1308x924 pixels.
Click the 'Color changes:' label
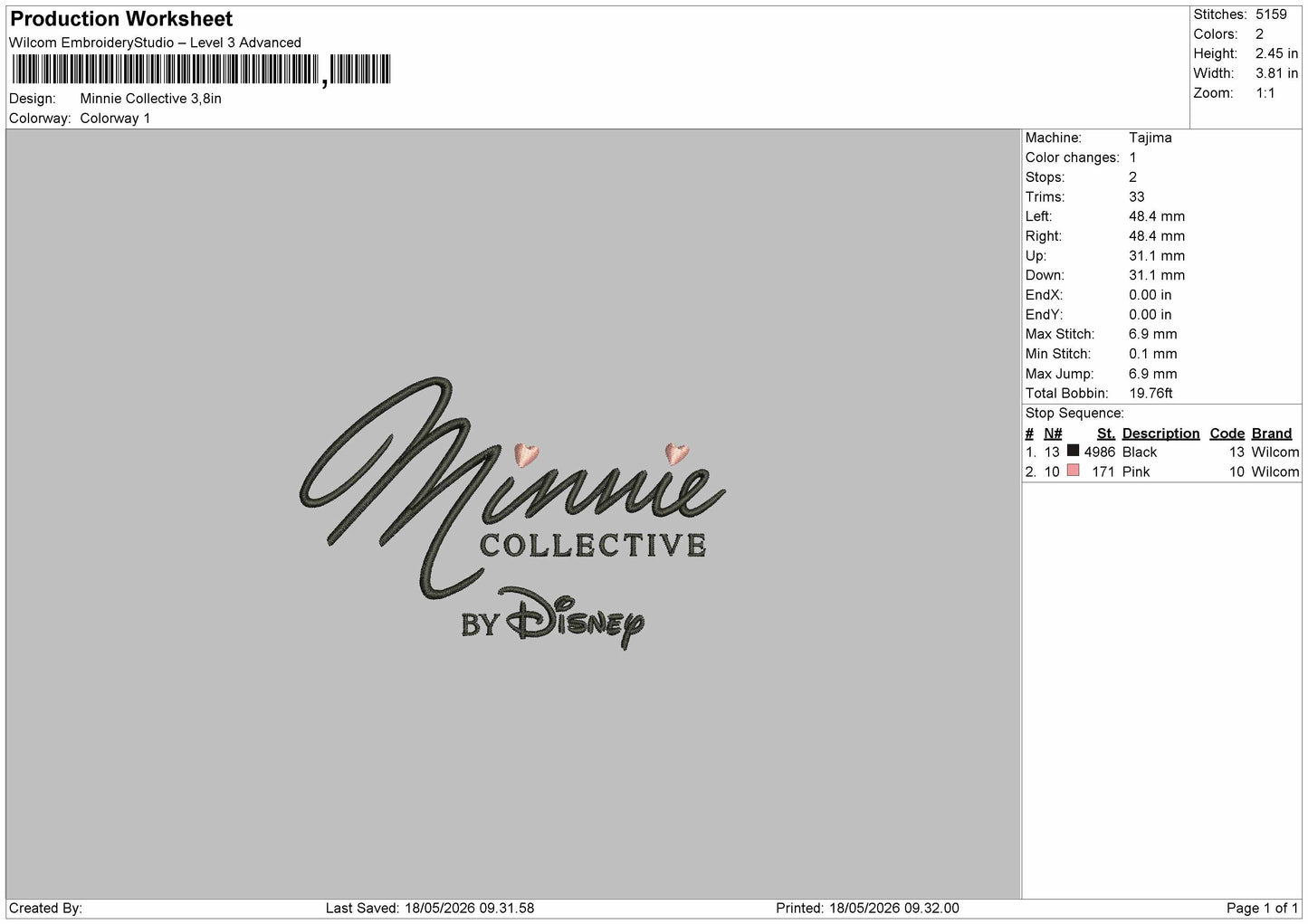1072,157
